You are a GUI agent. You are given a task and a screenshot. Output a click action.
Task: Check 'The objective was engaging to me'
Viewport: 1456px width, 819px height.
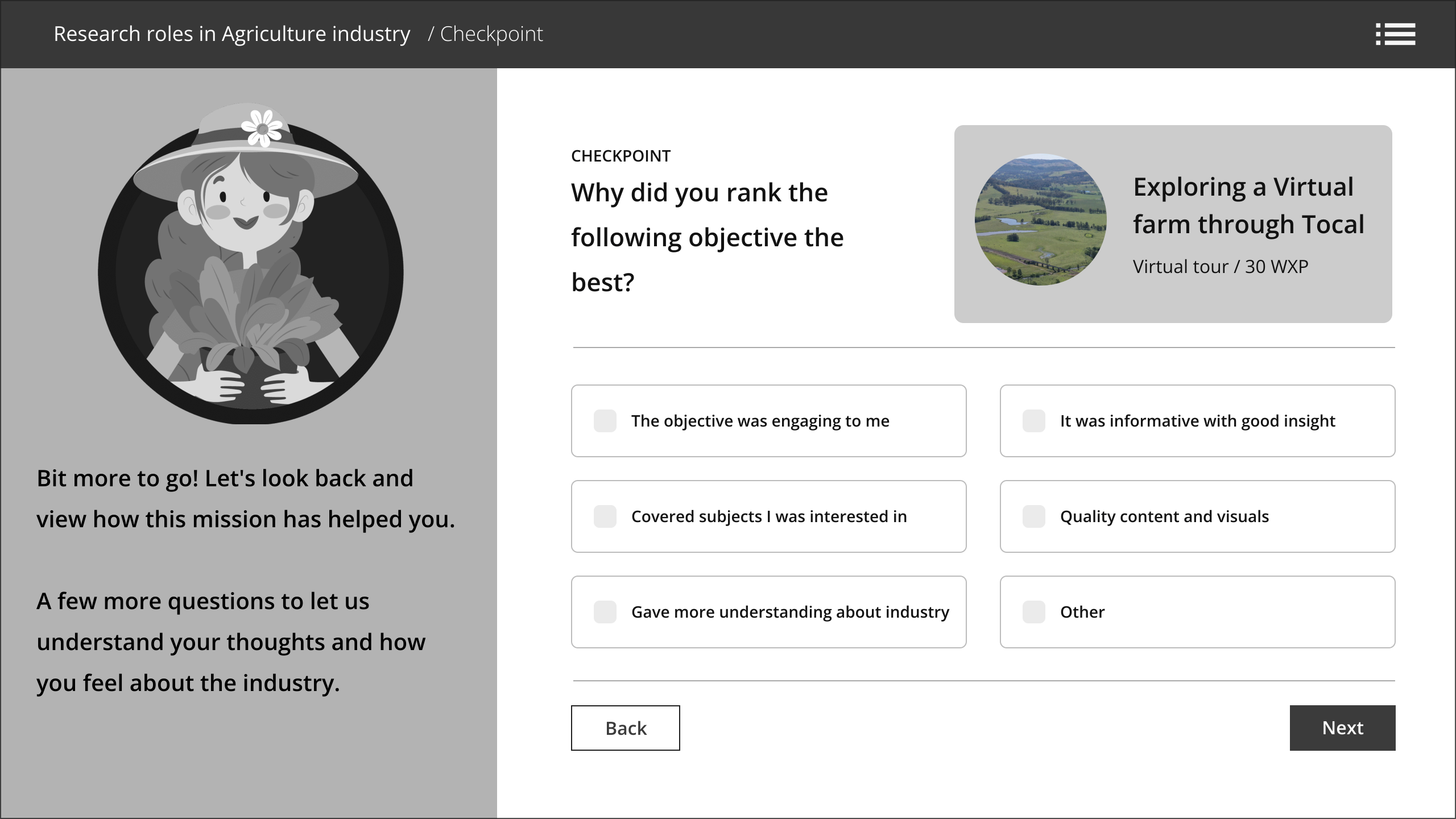pyautogui.click(x=605, y=421)
